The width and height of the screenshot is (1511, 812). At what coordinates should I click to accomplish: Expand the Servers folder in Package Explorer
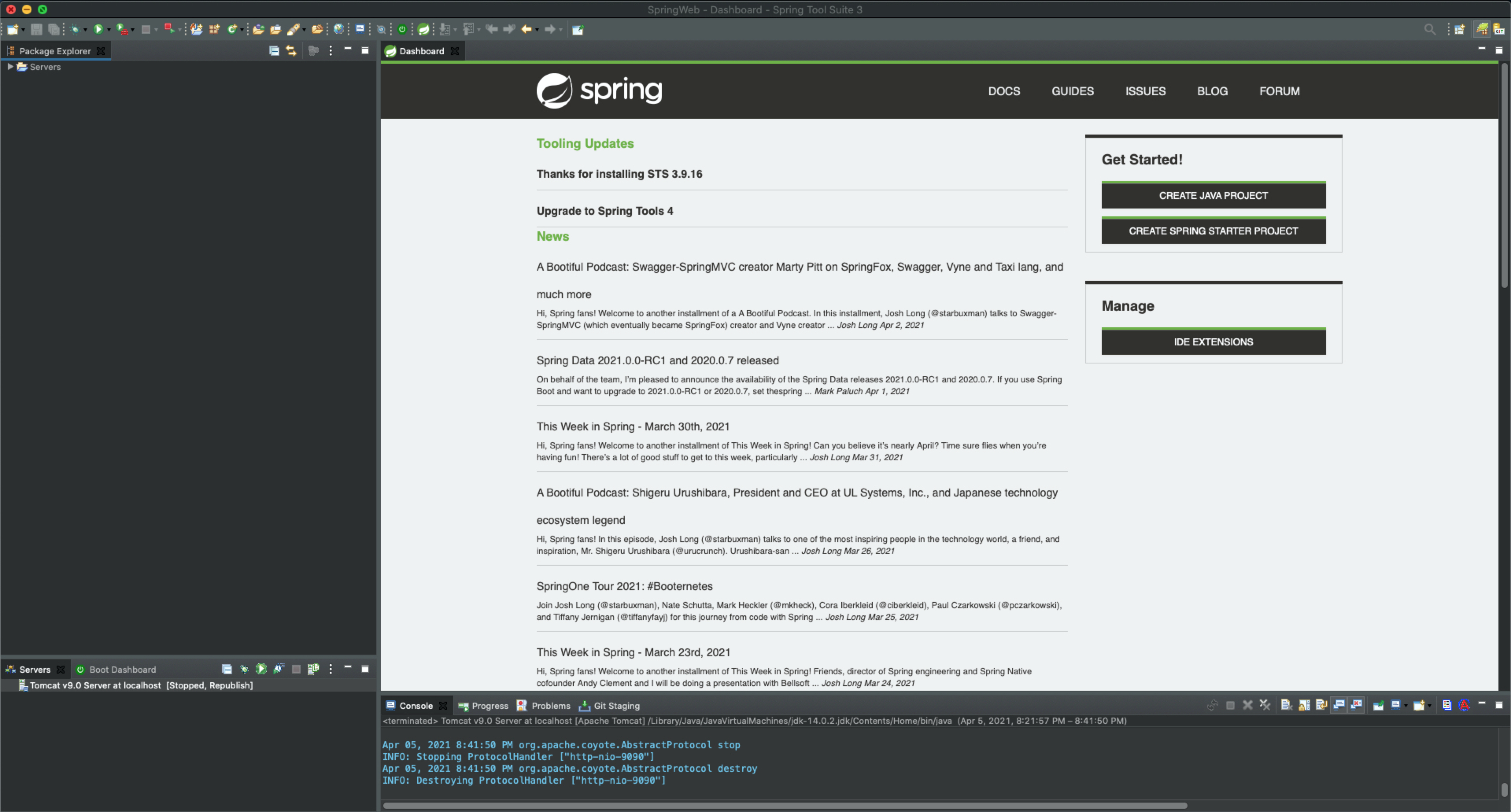[10, 67]
